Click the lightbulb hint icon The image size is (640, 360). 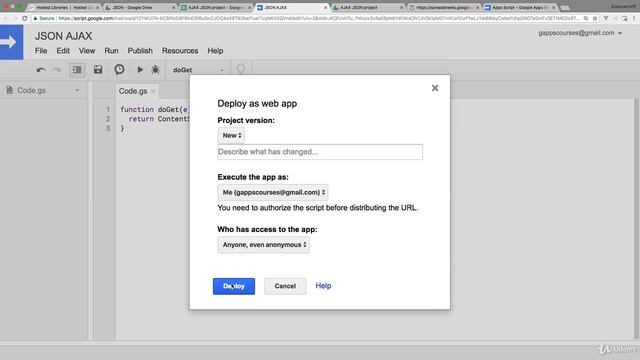[241, 69]
